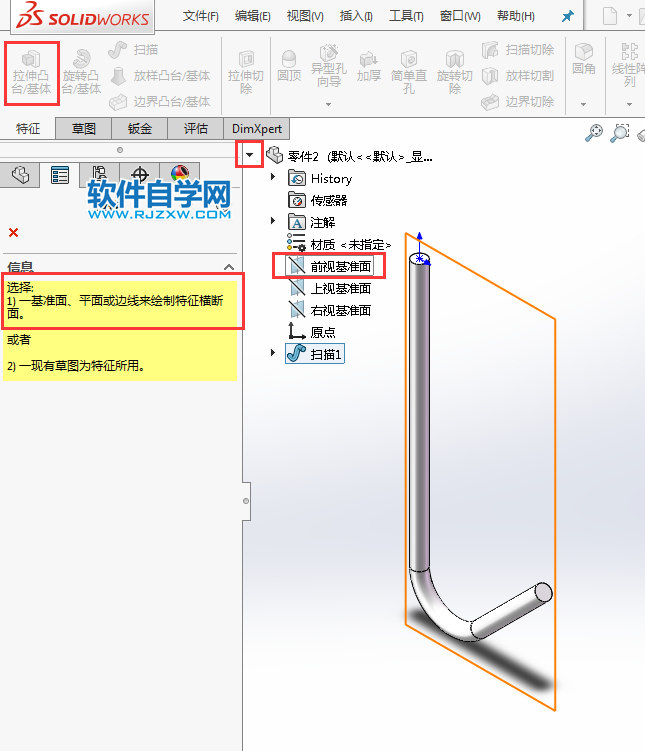Click the swept pipe body in viewport
645x751 pixels.
pyautogui.click(x=419, y=412)
